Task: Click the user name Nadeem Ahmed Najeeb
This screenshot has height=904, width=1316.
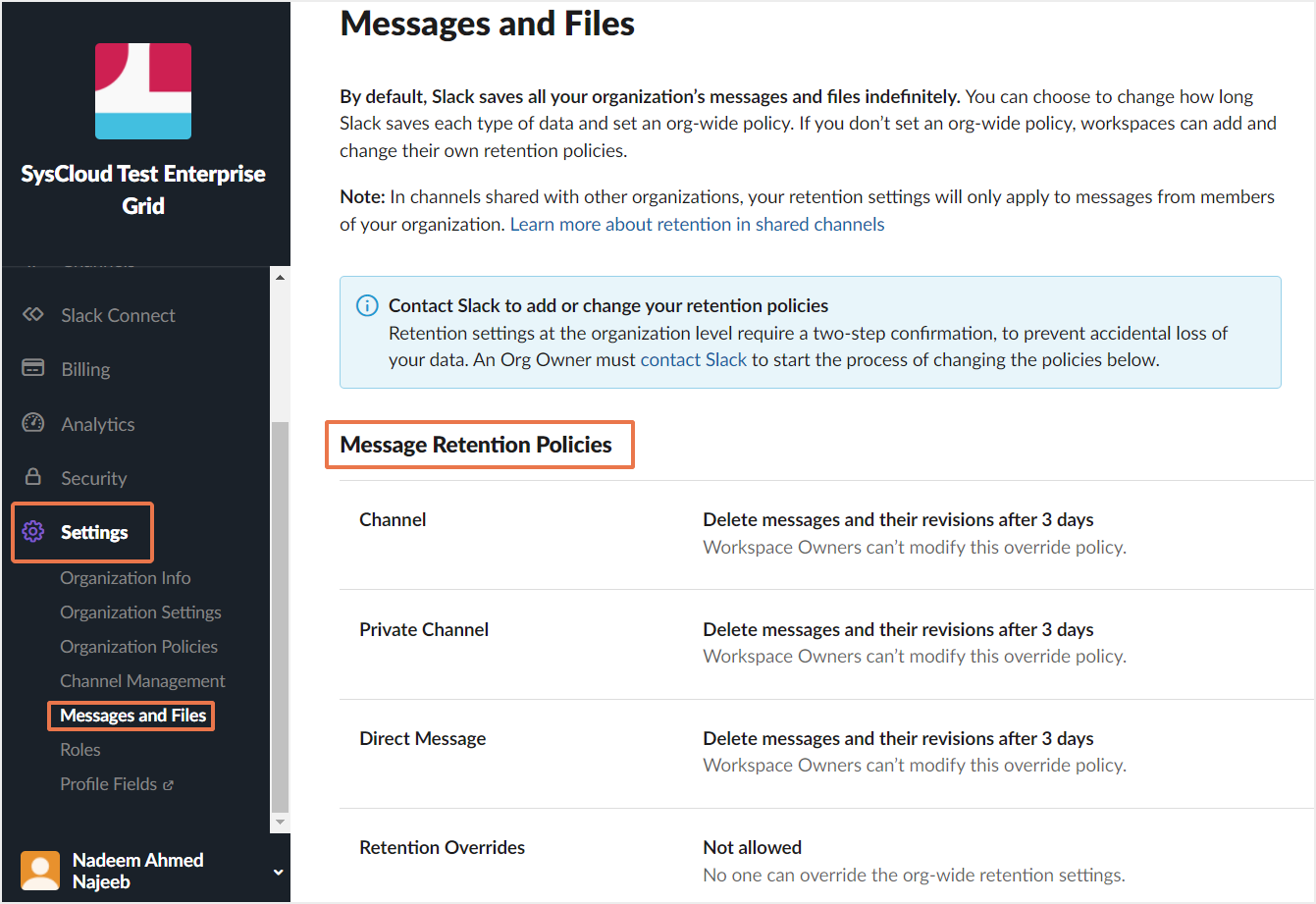Action: pos(138,871)
